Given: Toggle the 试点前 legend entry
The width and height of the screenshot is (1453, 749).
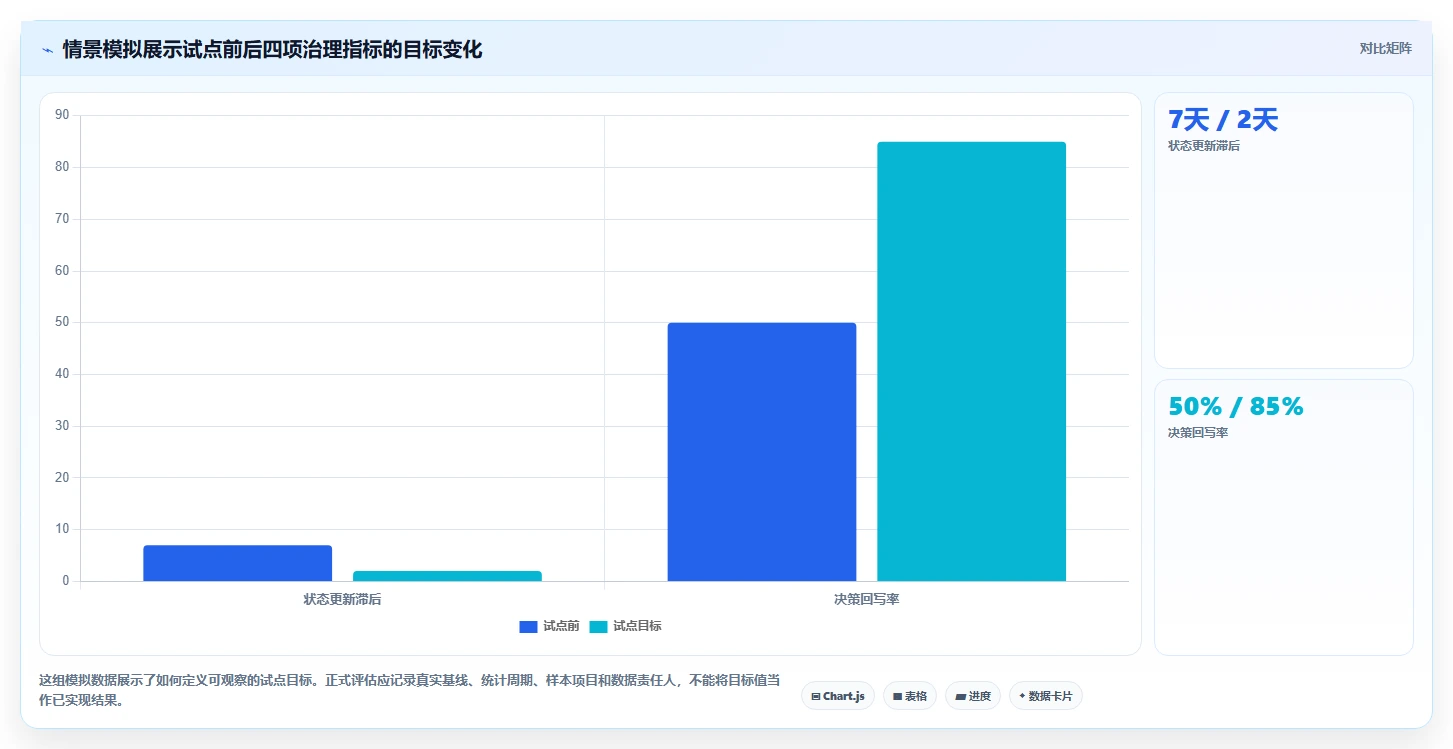Looking at the screenshot, I should (549, 626).
